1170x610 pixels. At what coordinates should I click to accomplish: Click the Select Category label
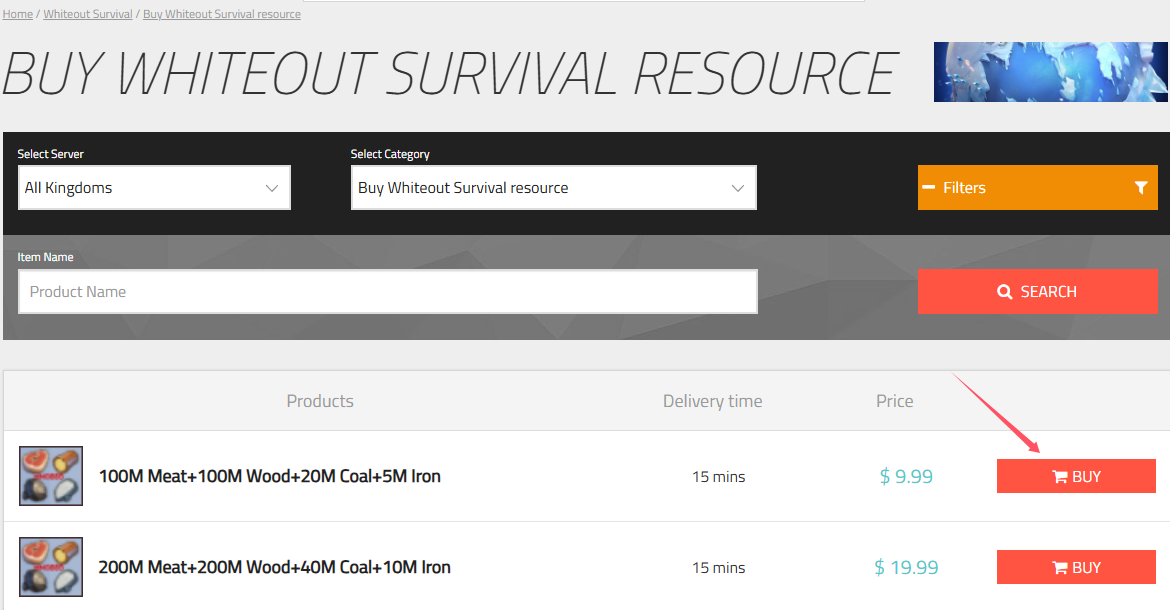[390, 154]
